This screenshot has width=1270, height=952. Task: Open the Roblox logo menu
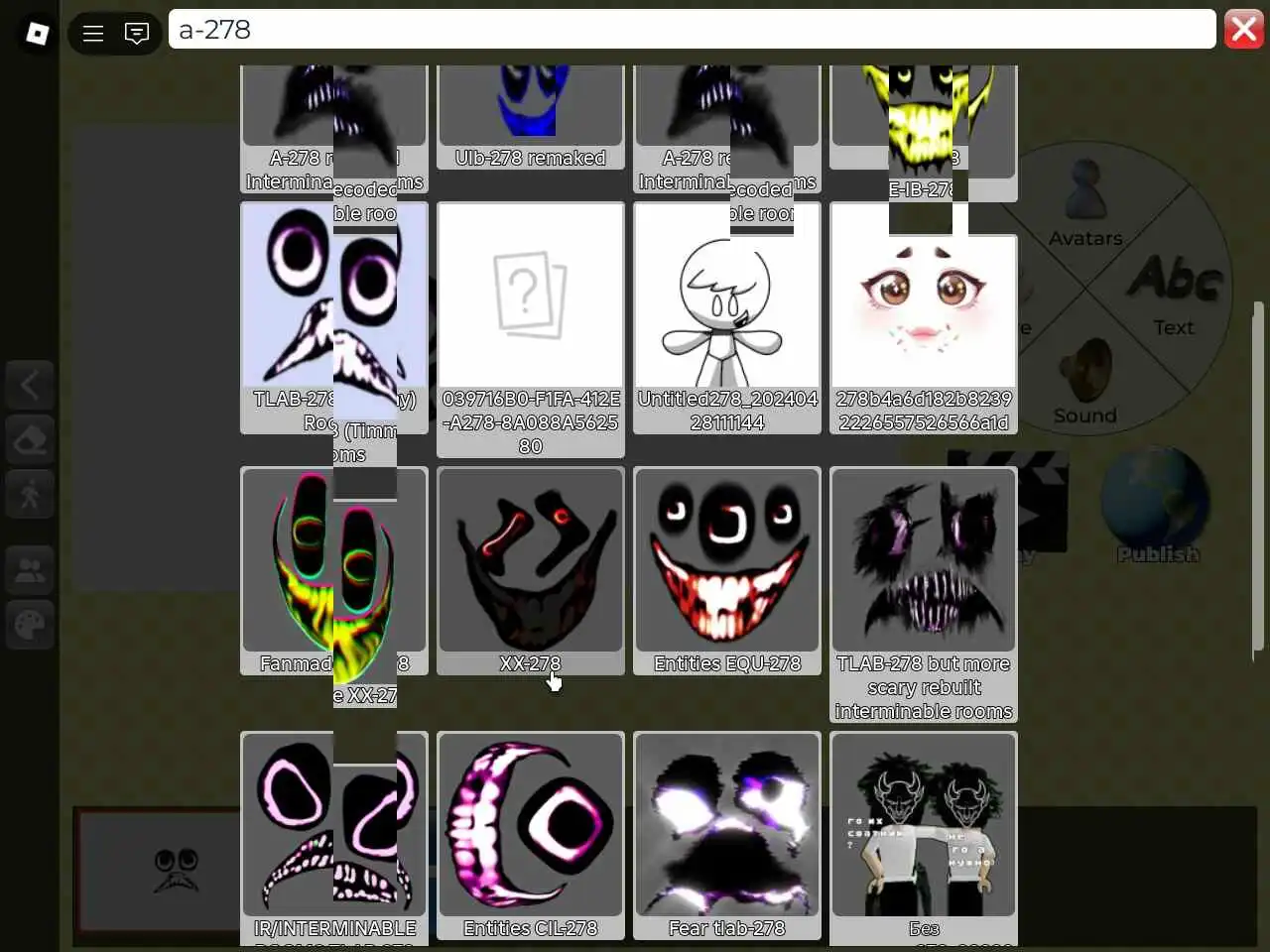pyautogui.click(x=37, y=34)
